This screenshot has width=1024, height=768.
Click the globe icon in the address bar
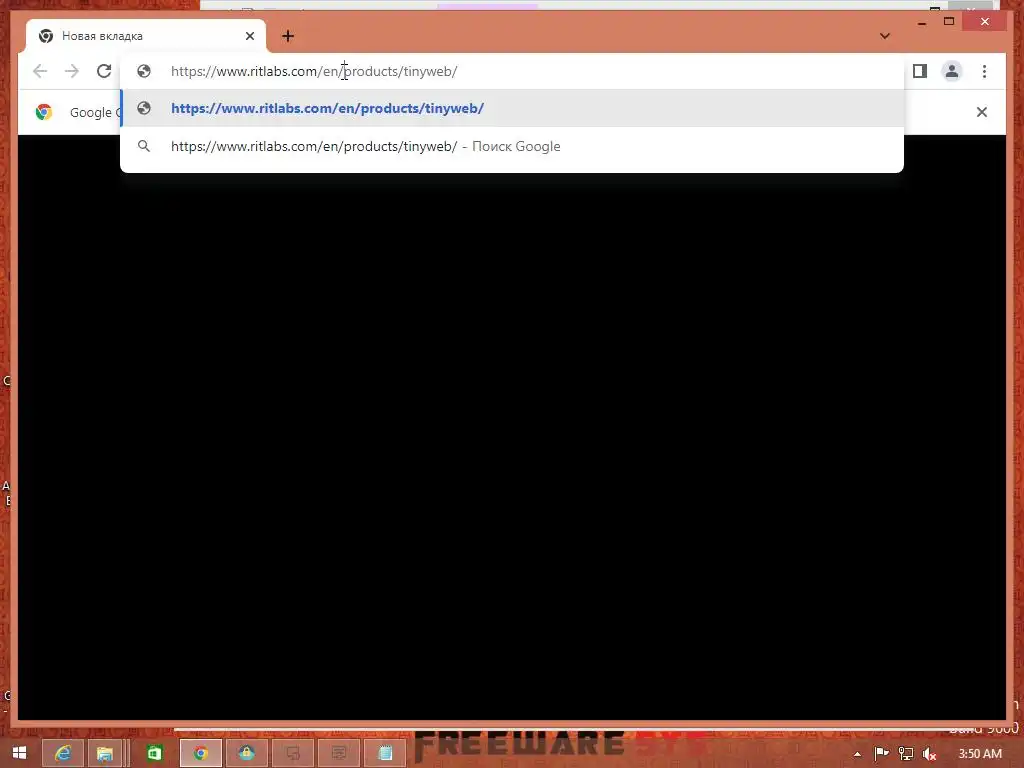pyautogui.click(x=144, y=71)
